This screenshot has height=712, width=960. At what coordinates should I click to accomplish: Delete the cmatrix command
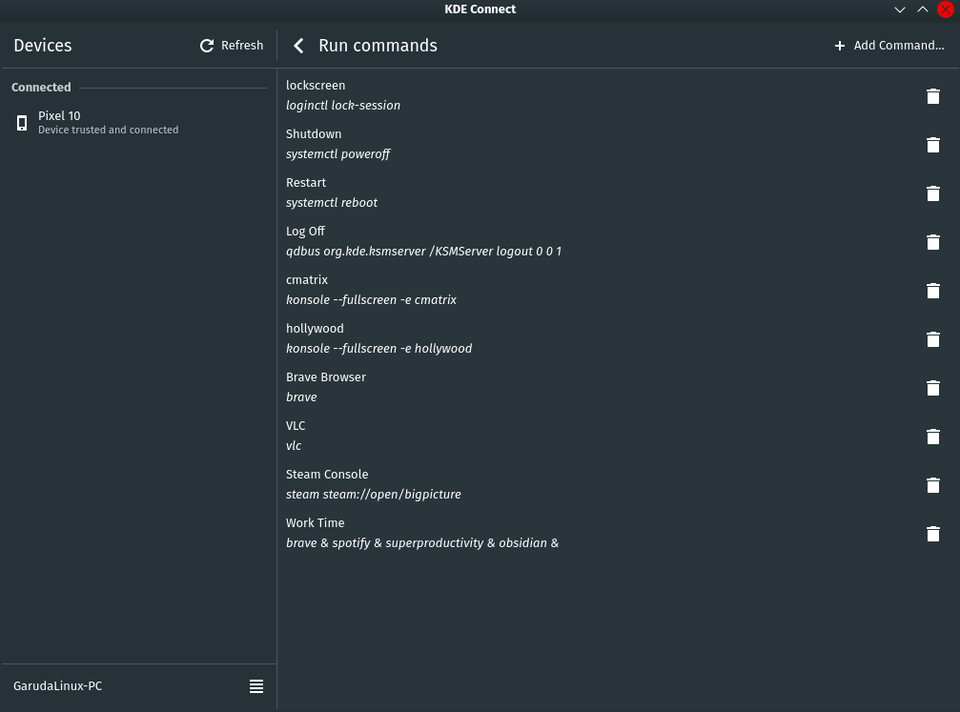pyautogui.click(x=933, y=291)
